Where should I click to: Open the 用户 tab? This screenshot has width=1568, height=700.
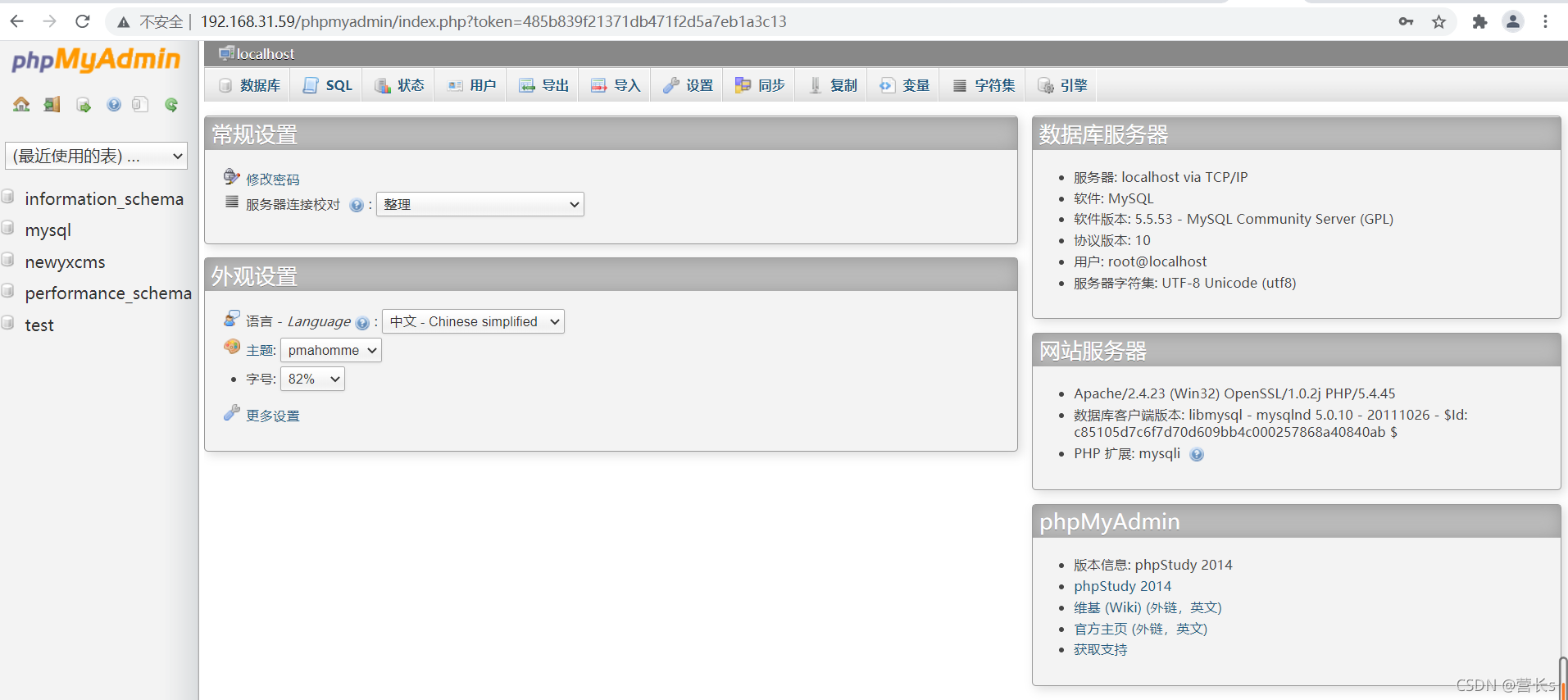pyautogui.click(x=471, y=85)
